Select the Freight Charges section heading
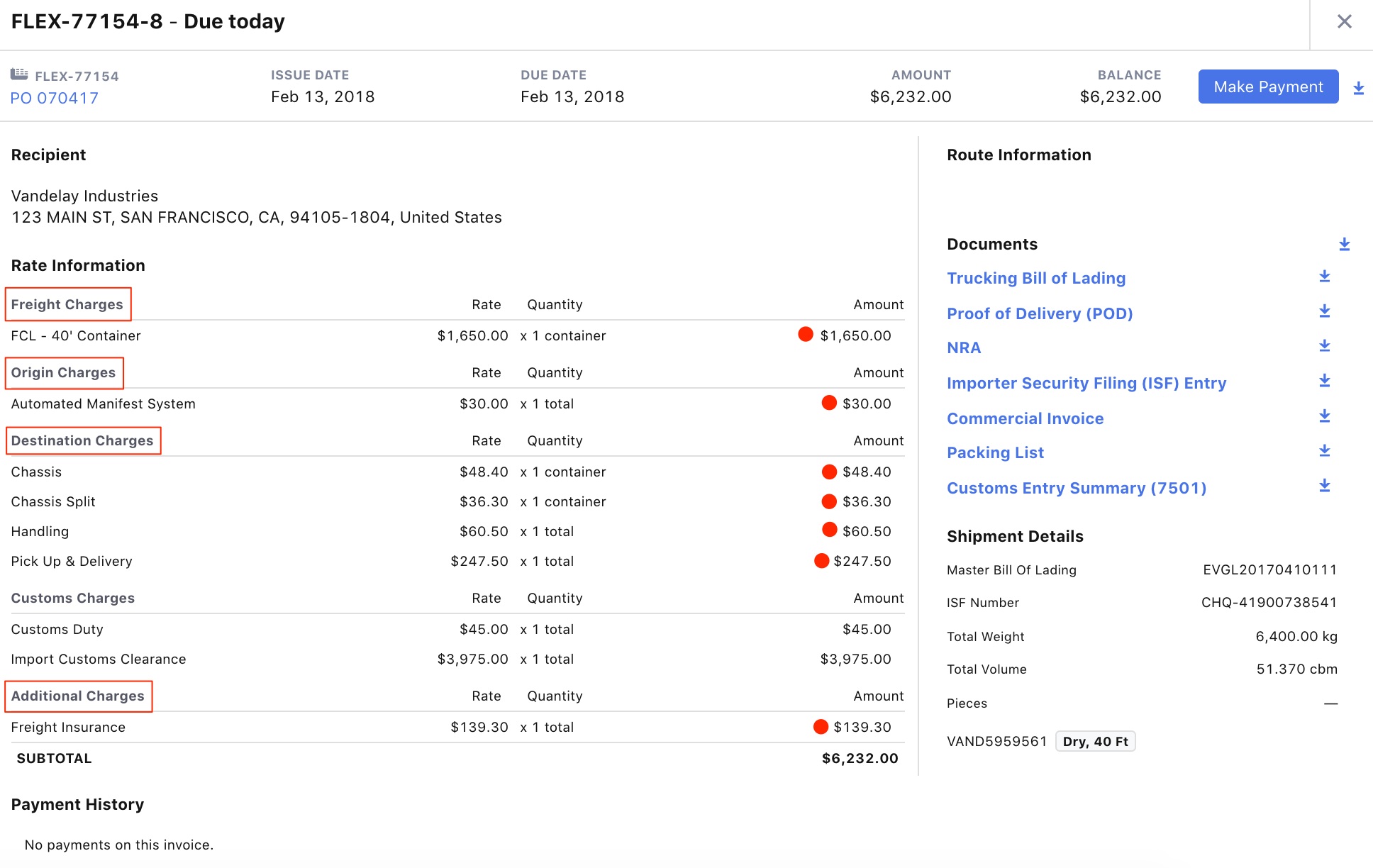1373x868 pixels. [67, 304]
